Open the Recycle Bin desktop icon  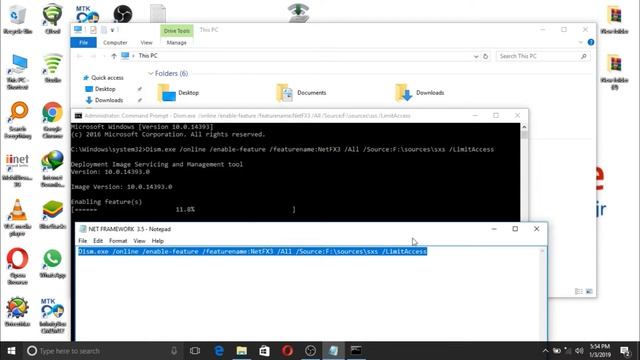coord(17,19)
